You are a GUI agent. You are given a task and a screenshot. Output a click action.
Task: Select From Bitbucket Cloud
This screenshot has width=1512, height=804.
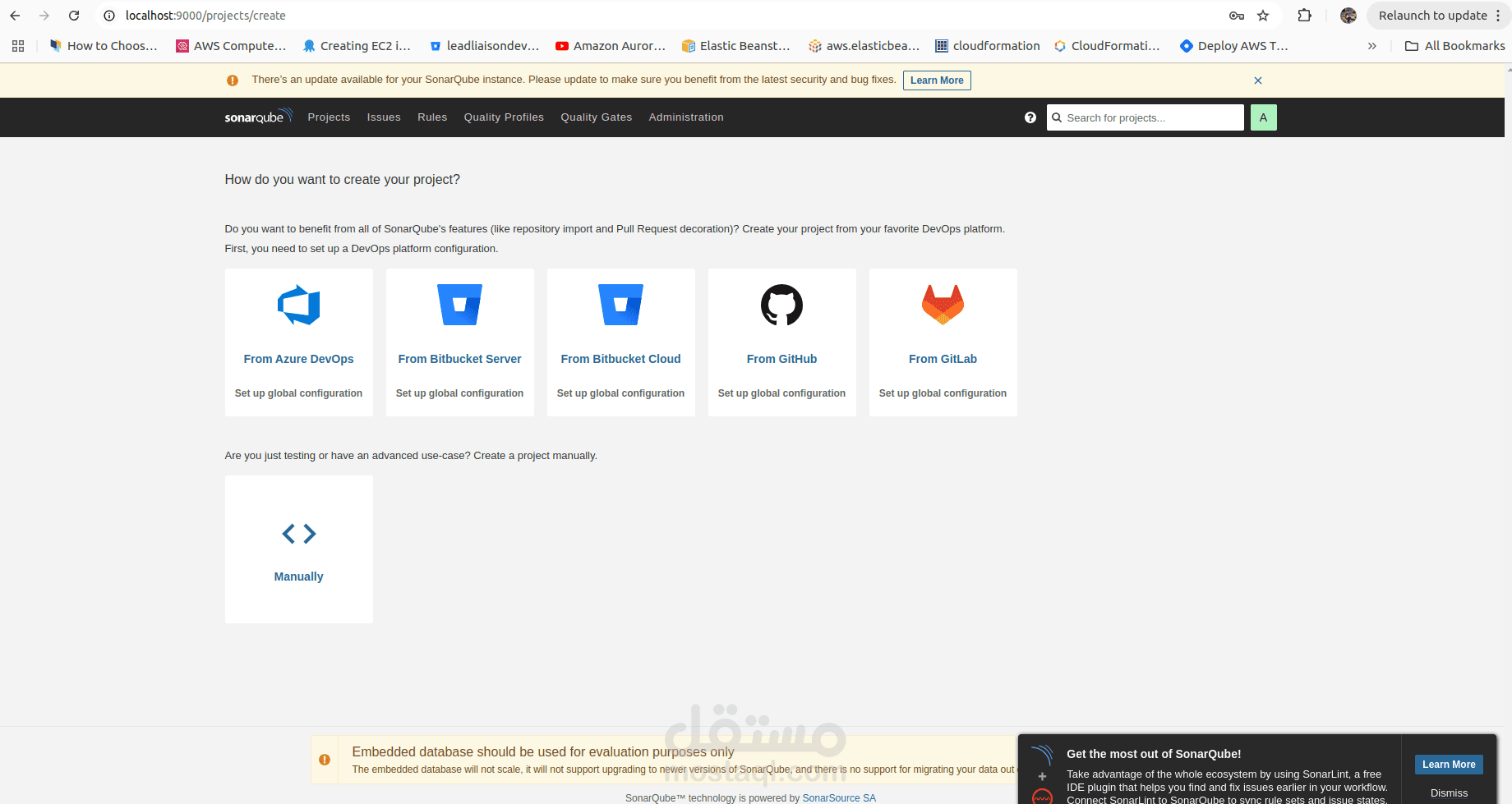621,359
